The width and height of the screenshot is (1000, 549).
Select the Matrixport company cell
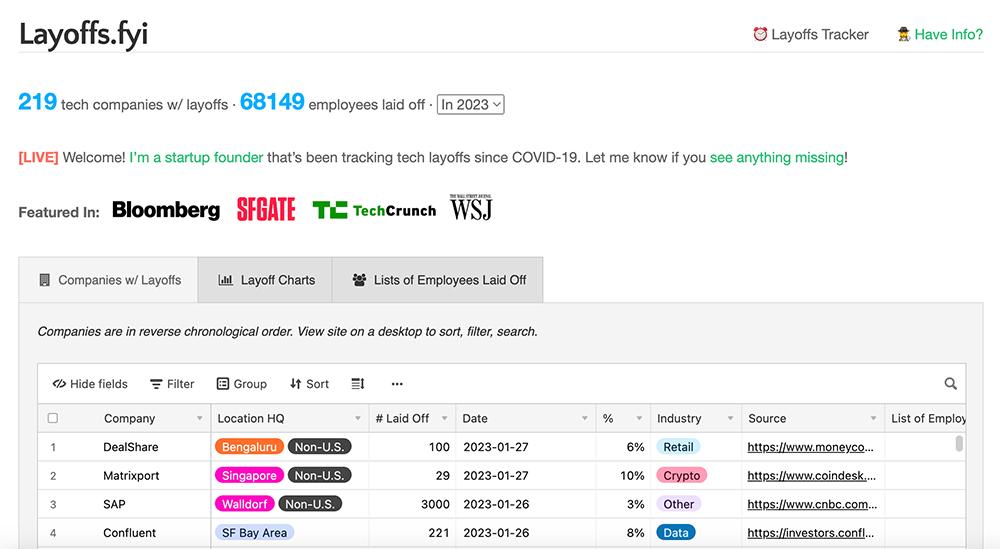pyautogui.click(x=131, y=476)
